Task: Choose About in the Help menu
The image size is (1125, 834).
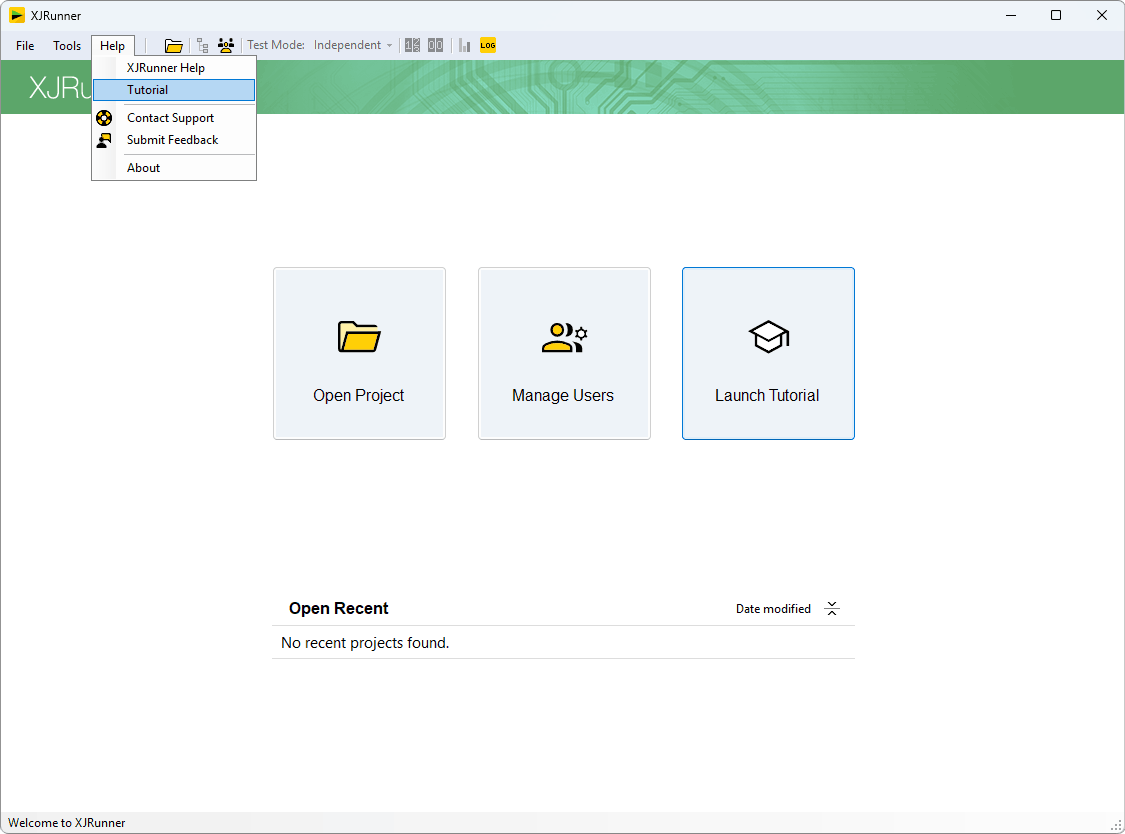Action: coord(143,168)
